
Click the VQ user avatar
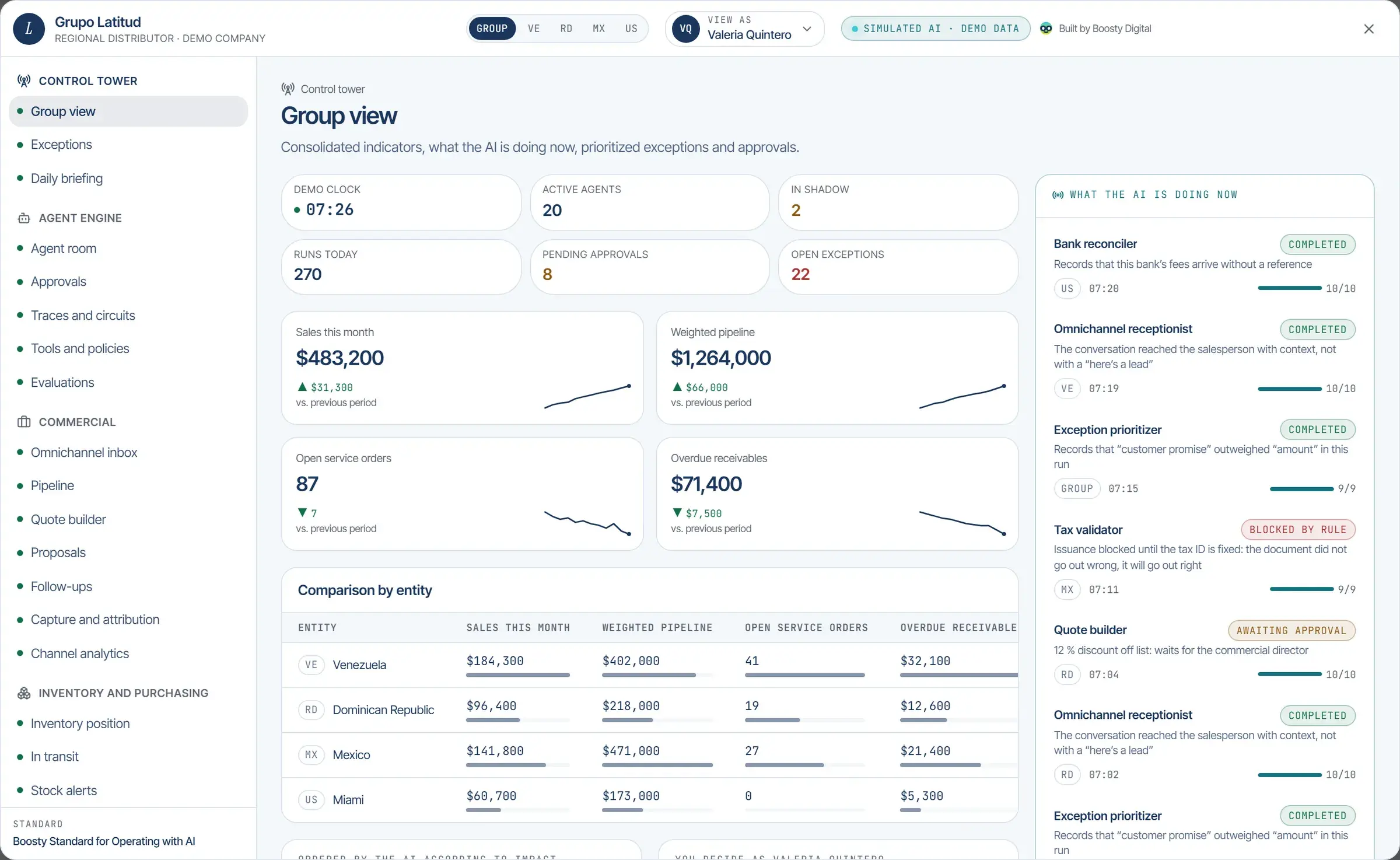click(x=685, y=29)
